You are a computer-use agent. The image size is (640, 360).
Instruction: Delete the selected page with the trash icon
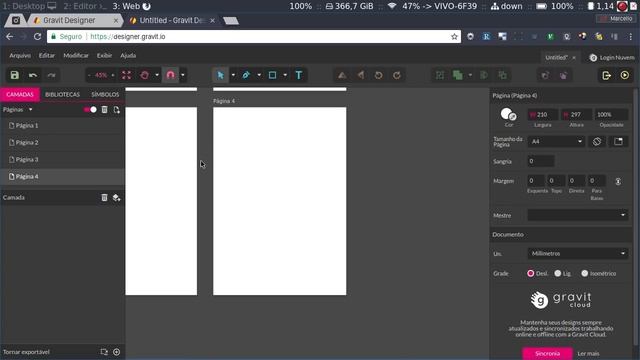[x=104, y=109]
